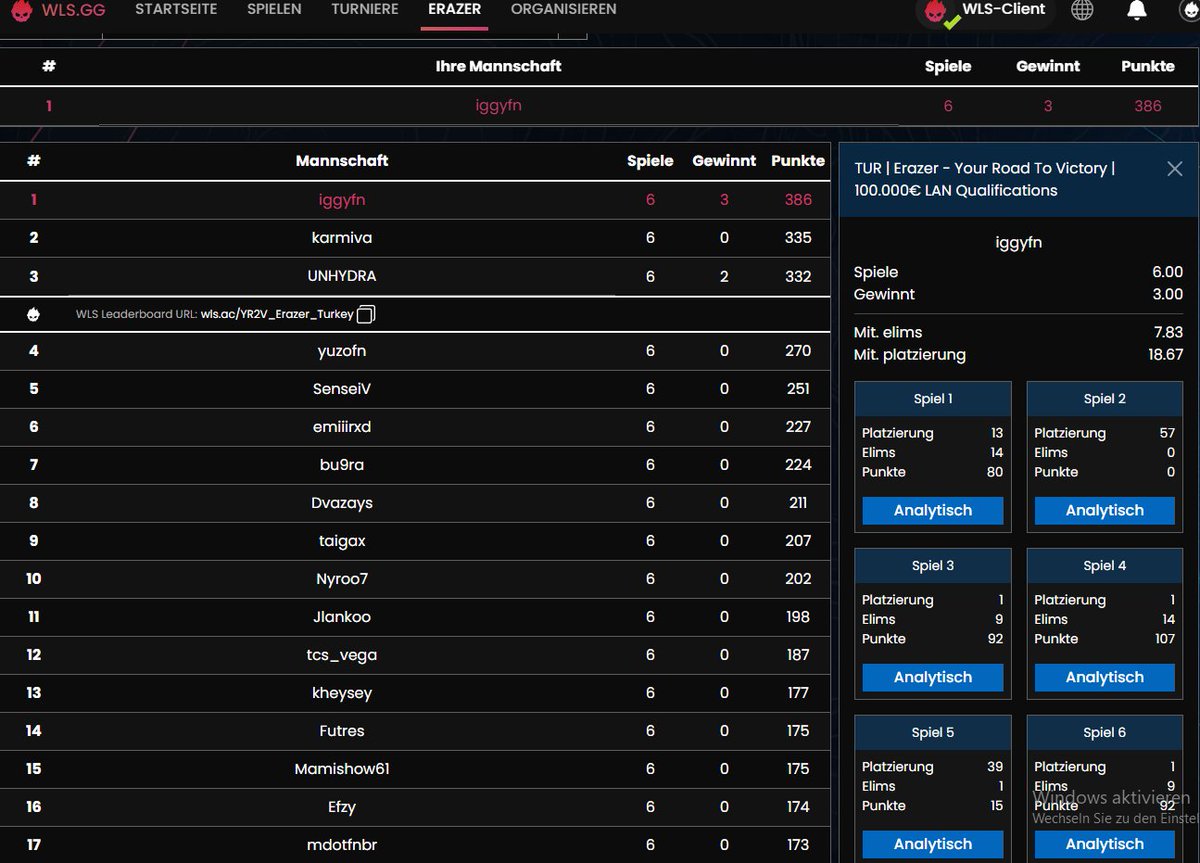Image resolution: width=1200 pixels, height=863 pixels.
Task: Click the Spiel 1 card header
Action: pos(933,399)
